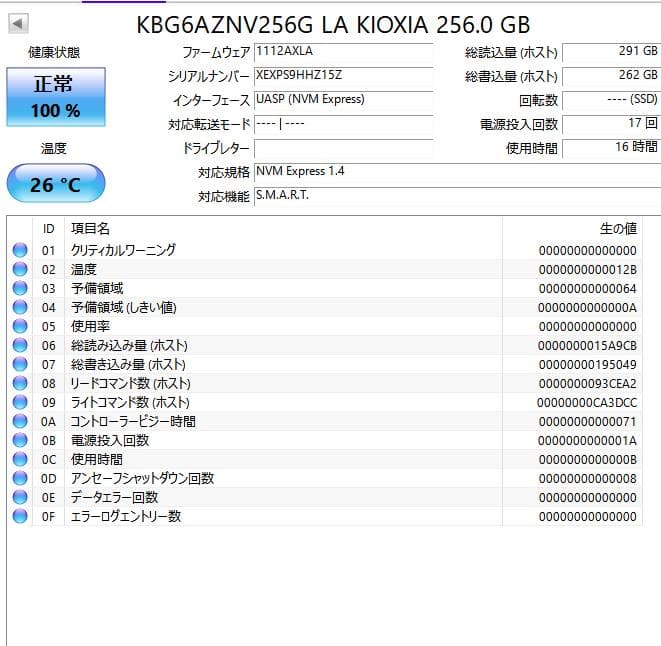Click the 総書込量 (ホスト) value 262 GB

tap(611, 76)
